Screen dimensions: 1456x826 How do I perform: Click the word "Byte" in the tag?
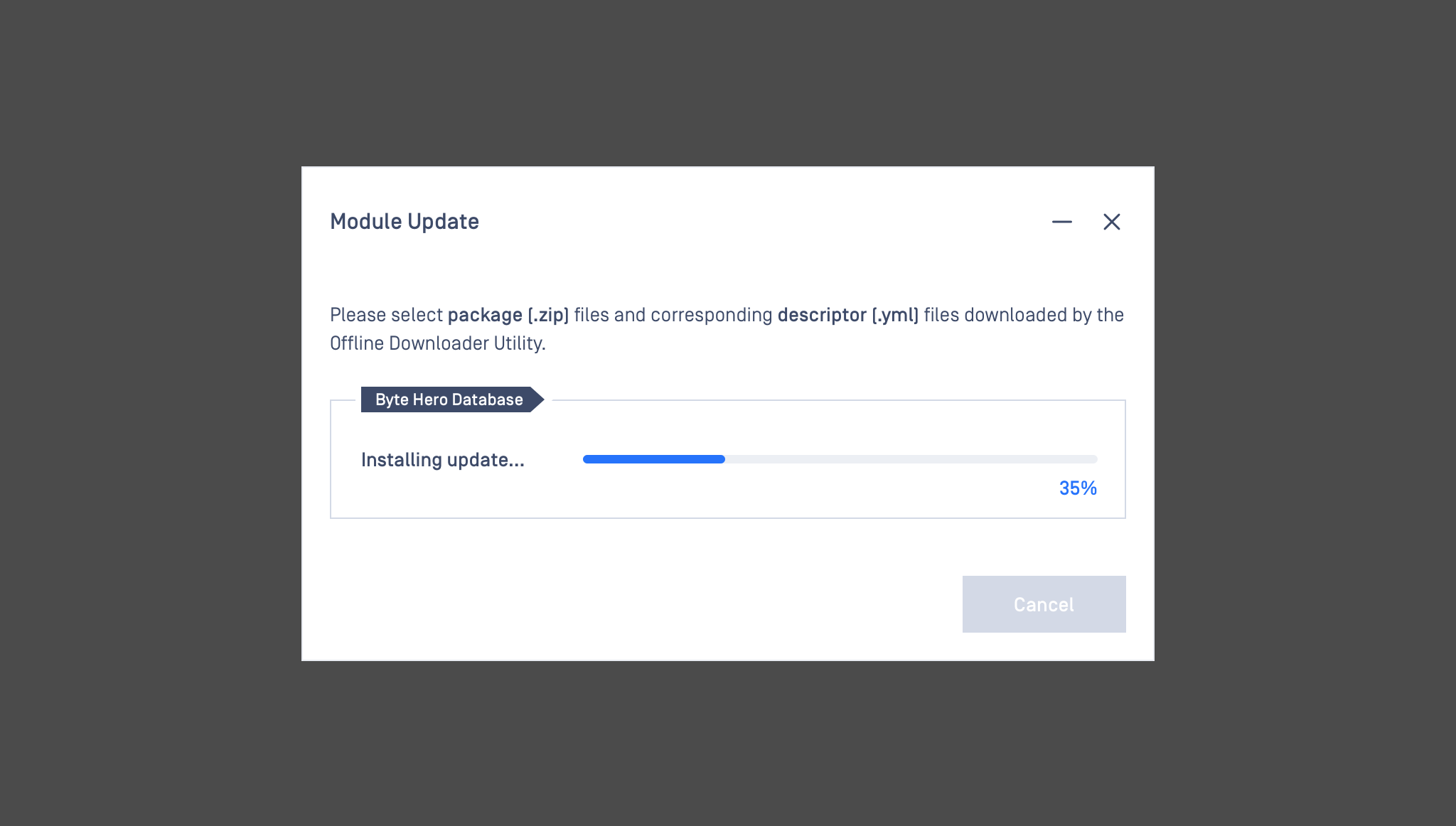coord(392,399)
